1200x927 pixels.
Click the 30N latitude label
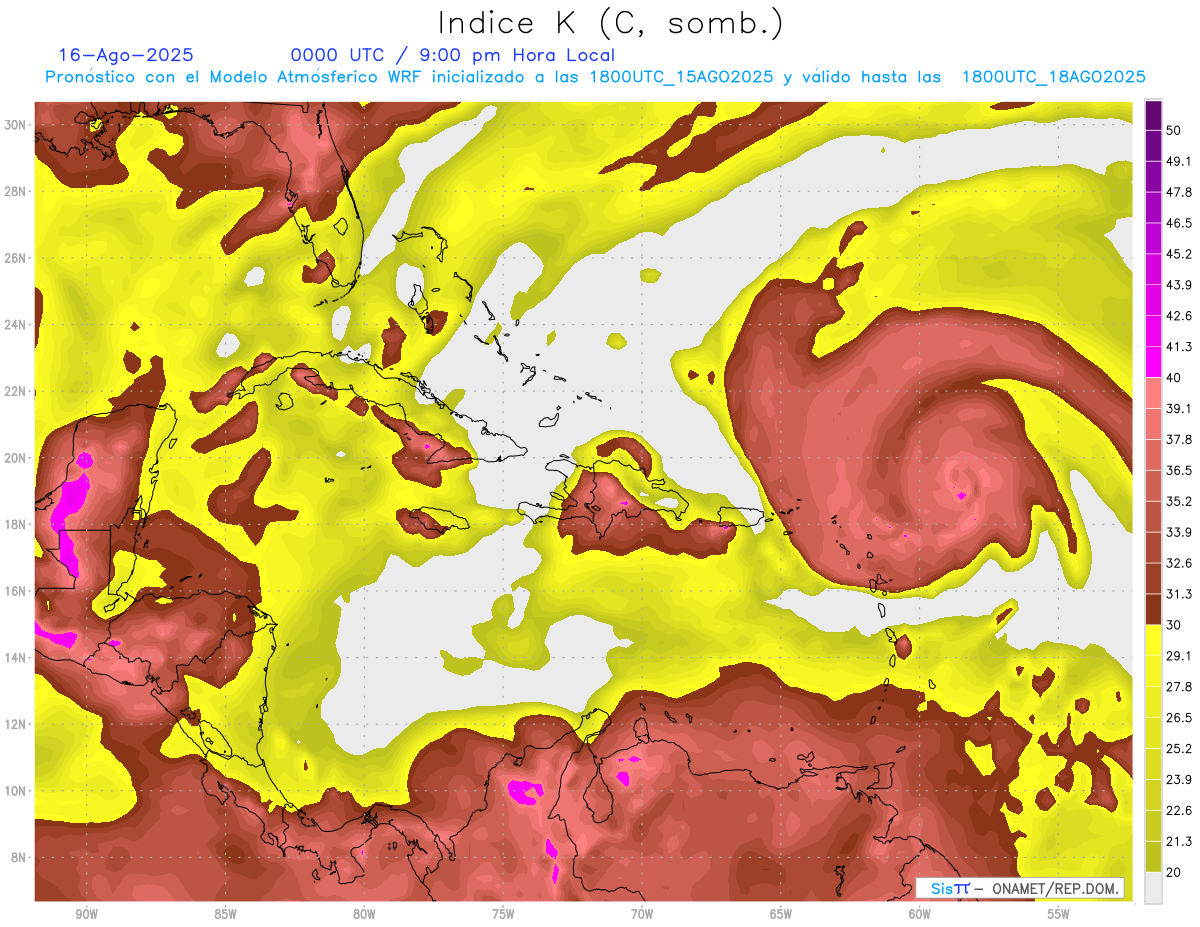(16, 125)
